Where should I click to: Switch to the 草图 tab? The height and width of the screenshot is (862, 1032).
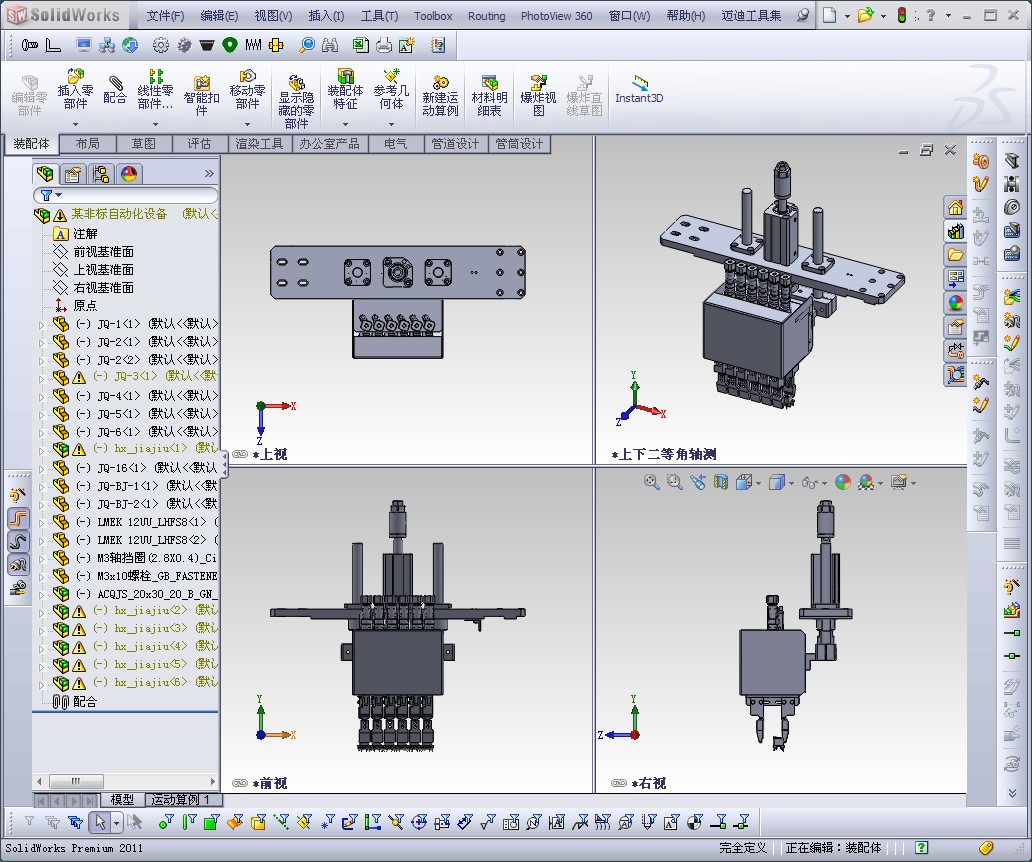pos(143,143)
